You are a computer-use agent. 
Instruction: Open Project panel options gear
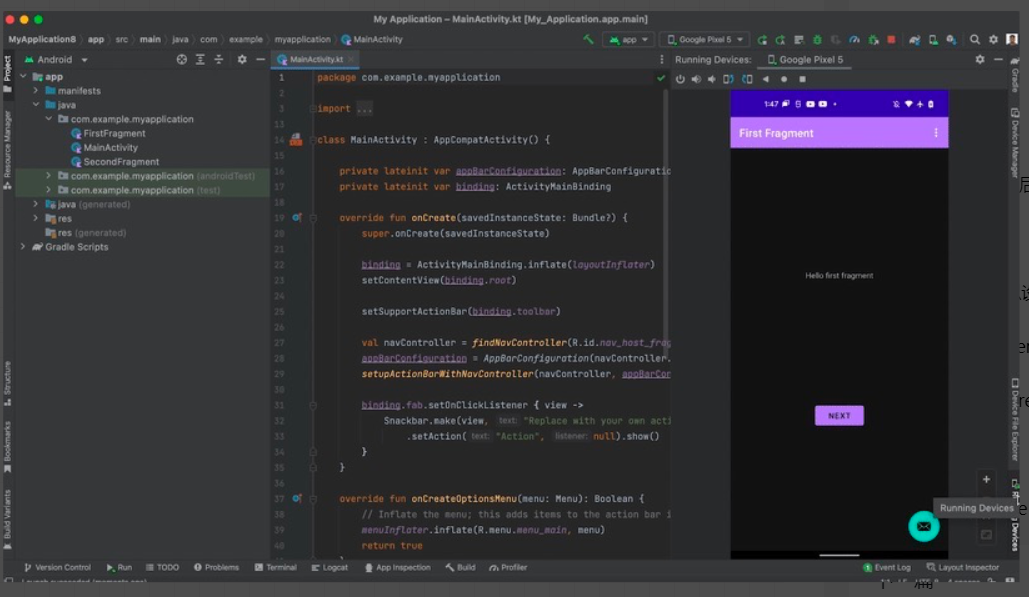(242, 60)
